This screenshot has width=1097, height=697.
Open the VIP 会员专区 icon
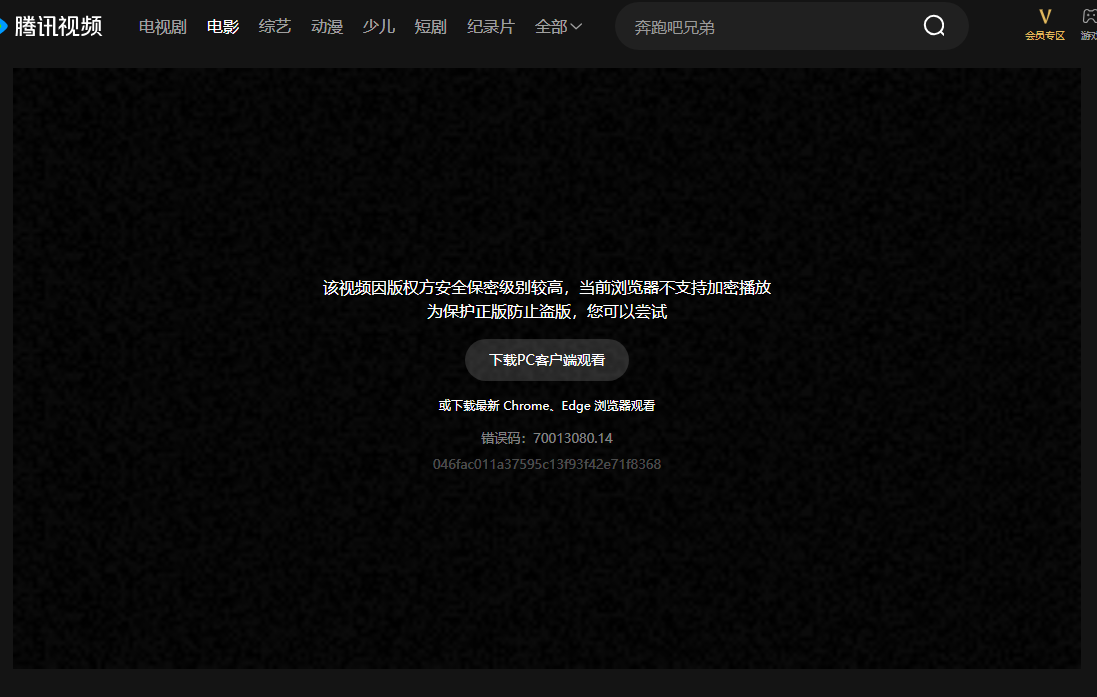point(1045,24)
